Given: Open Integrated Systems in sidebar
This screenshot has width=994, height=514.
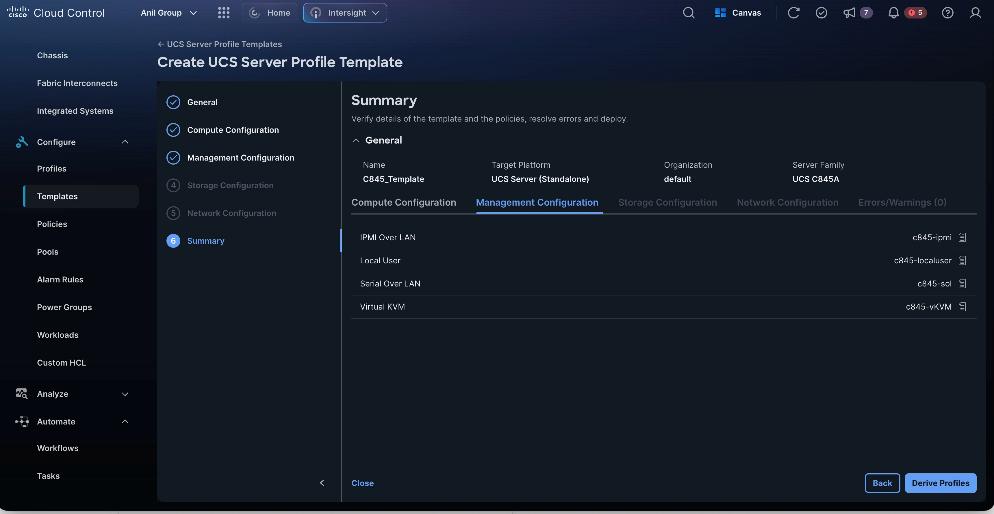Looking at the screenshot, I should (x=75, y=111).
